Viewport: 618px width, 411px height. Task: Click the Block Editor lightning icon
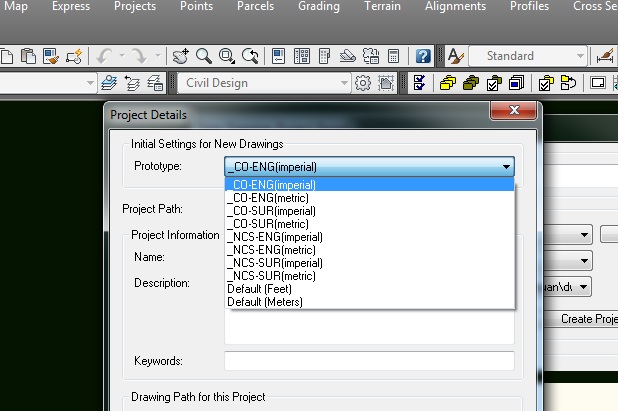click(x=74, y=56)
